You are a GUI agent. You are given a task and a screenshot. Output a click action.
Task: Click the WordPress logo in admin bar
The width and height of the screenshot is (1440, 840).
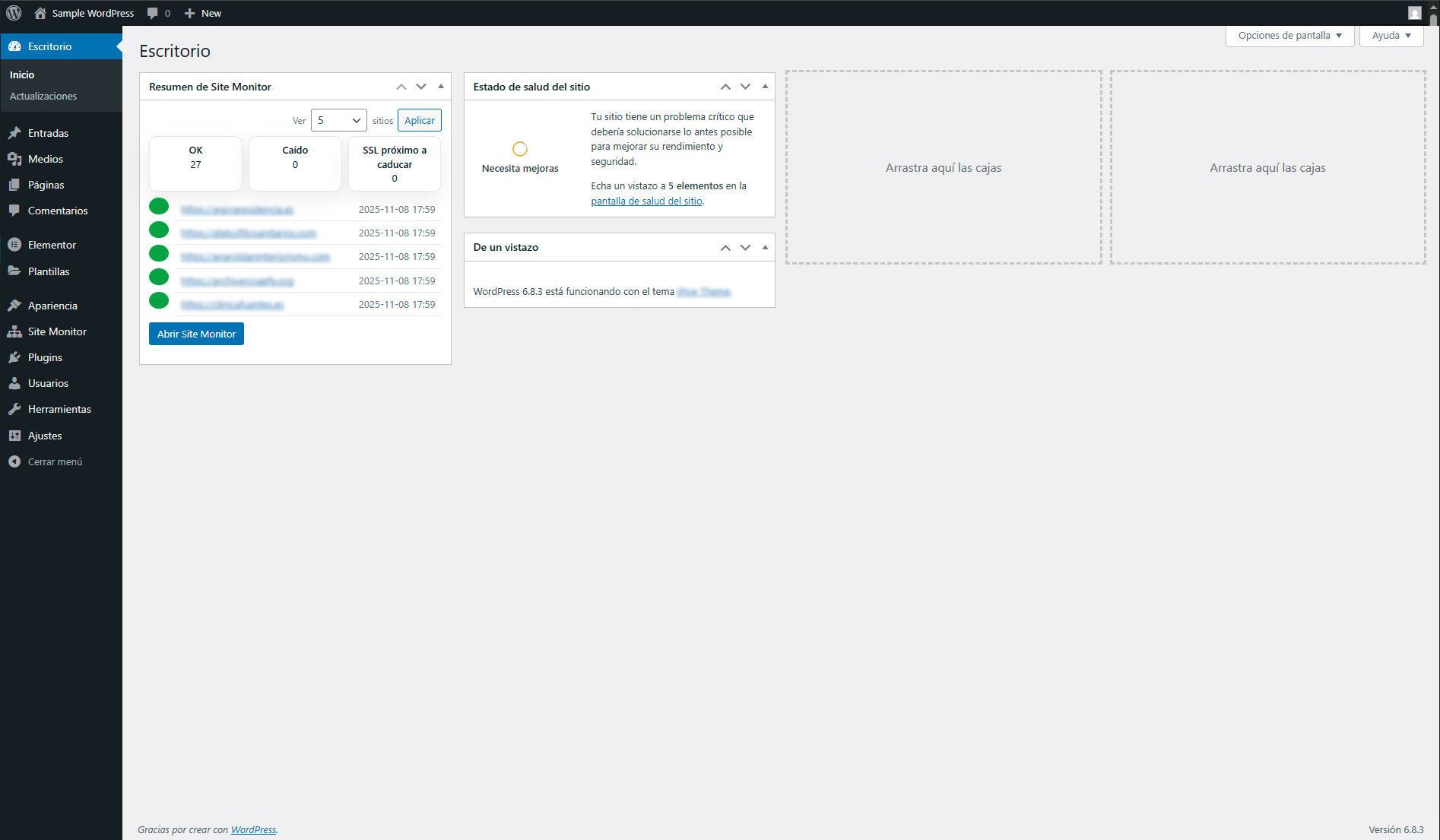click(x=14, y=13)
